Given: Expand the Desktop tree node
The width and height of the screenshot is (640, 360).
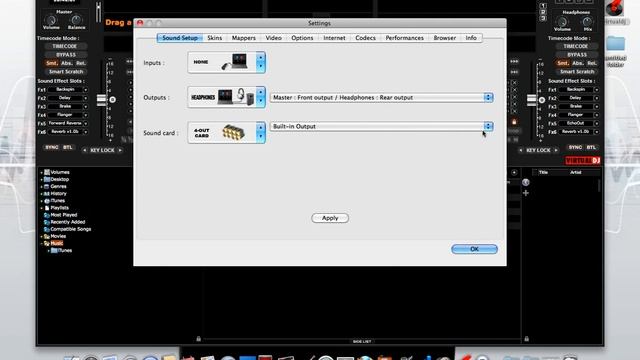Looking at the screenshot, I should 41,180.
